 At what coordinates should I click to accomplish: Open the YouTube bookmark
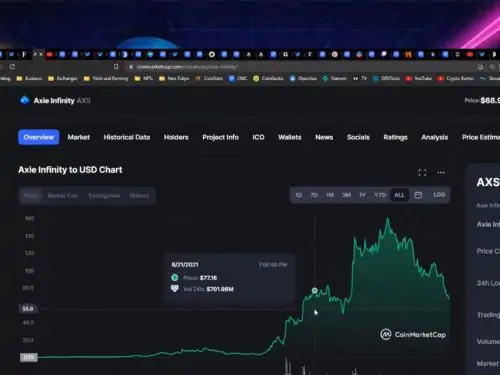[x=419, y=78]
